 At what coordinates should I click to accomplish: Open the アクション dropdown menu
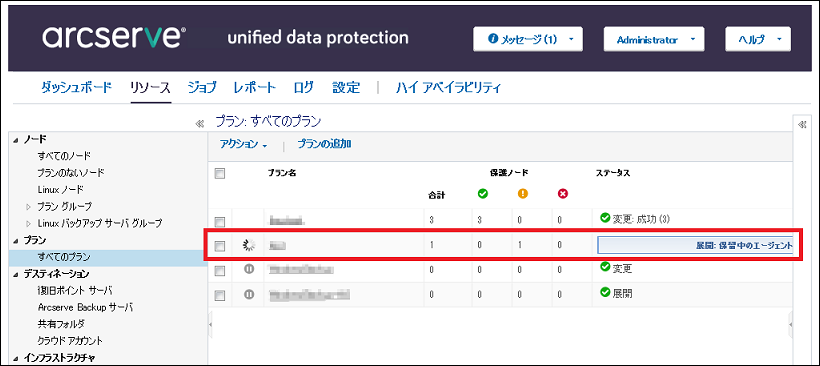[244, 145]
